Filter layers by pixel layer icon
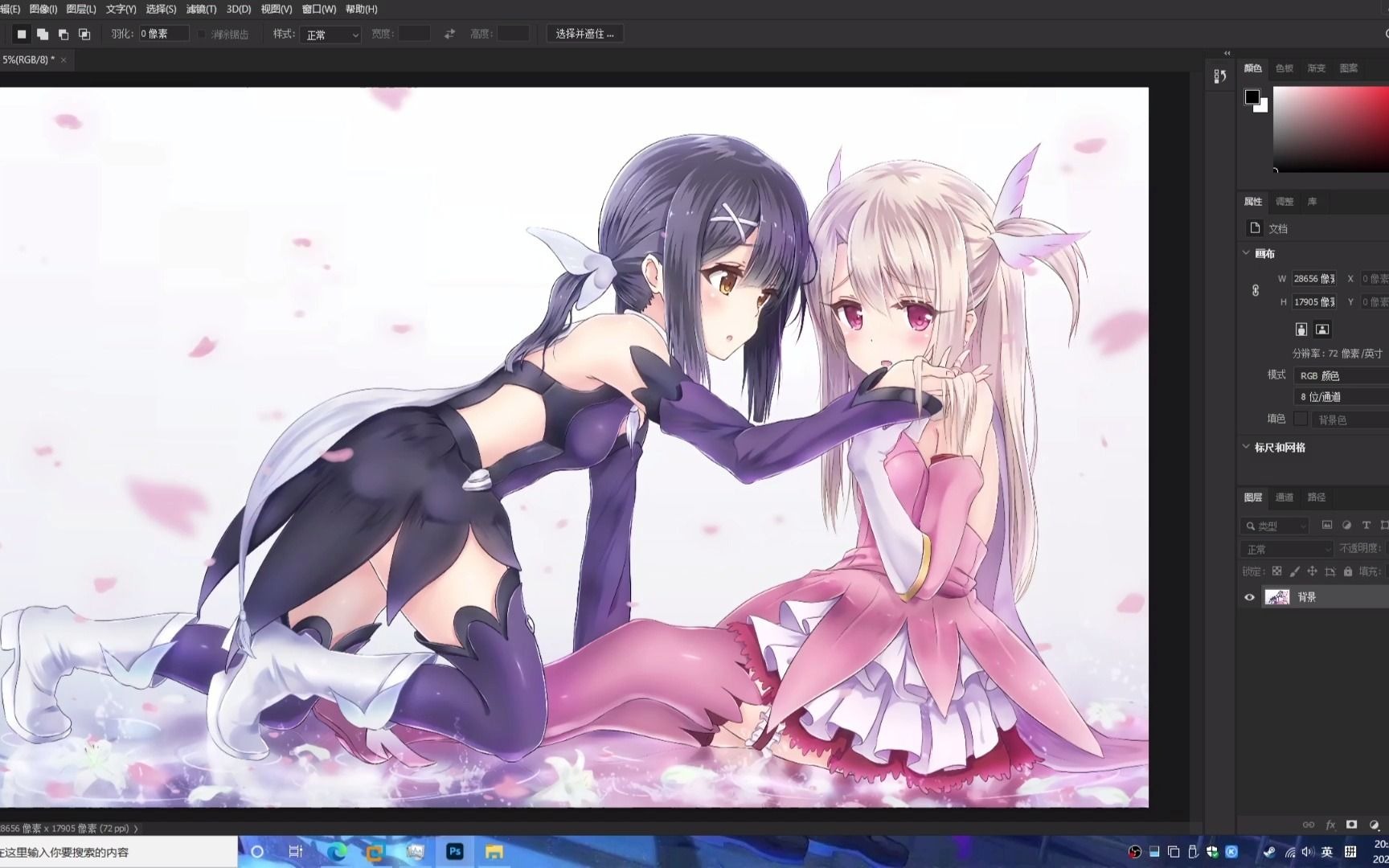 coord(1327,525)
